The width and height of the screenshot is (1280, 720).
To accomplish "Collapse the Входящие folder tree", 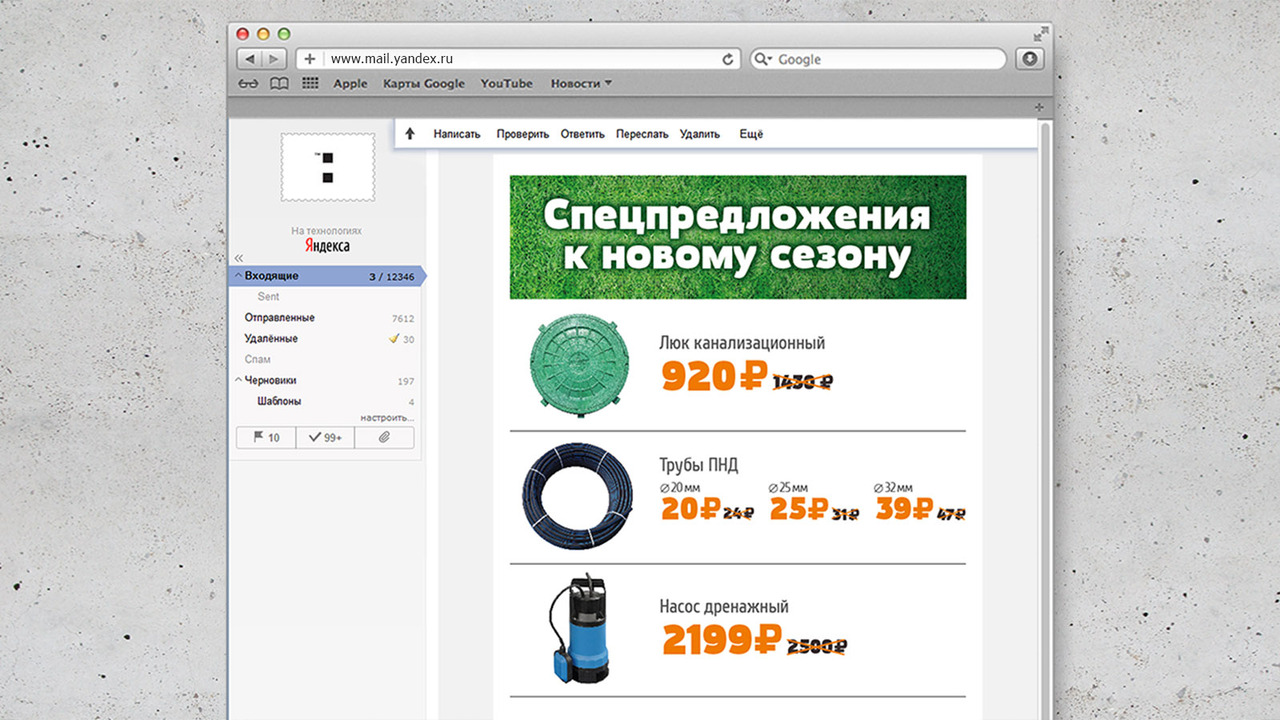I will point(238,276).
